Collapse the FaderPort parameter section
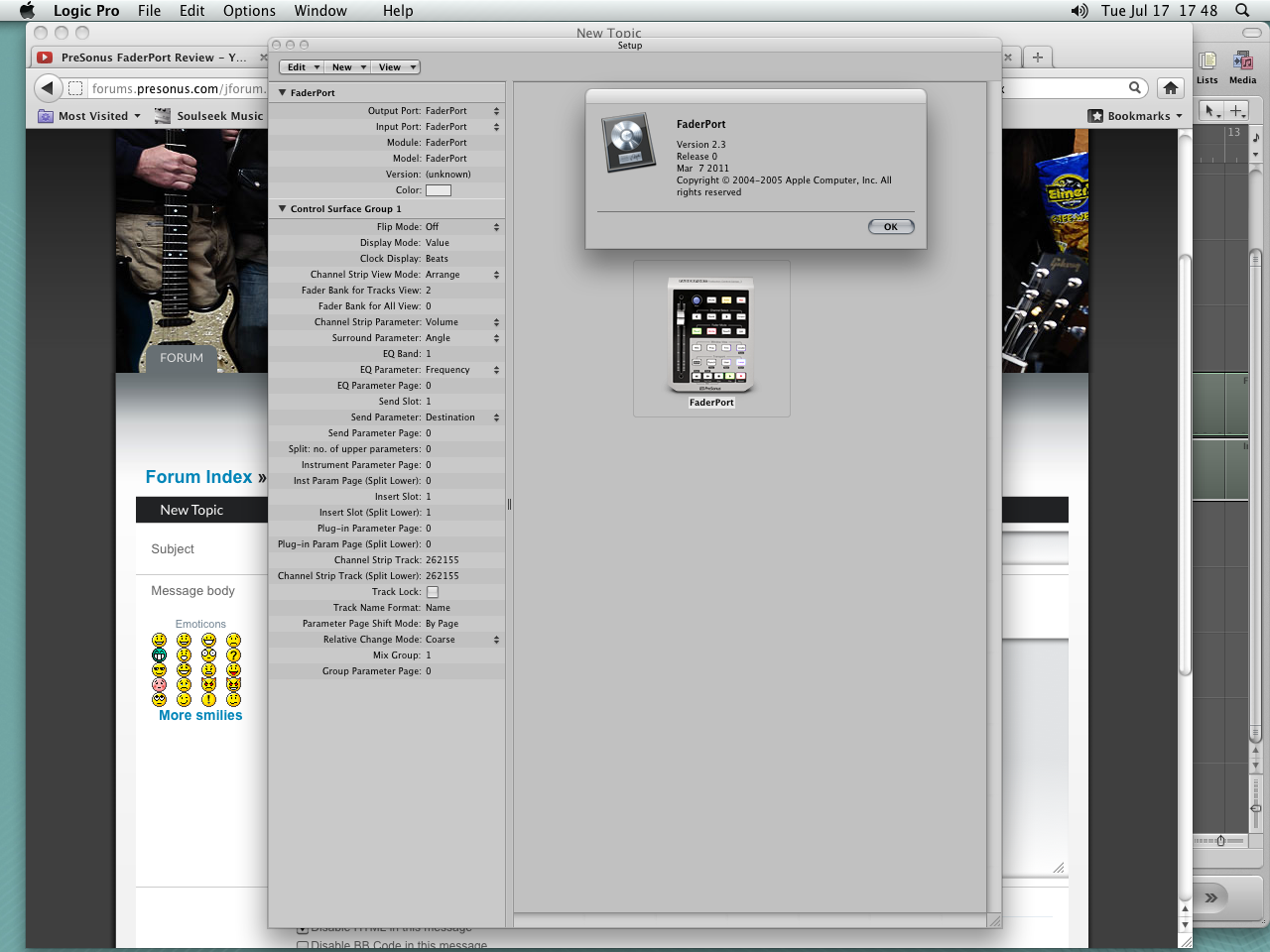Viewport: 1270px width, 952px height. pos(282,92)
